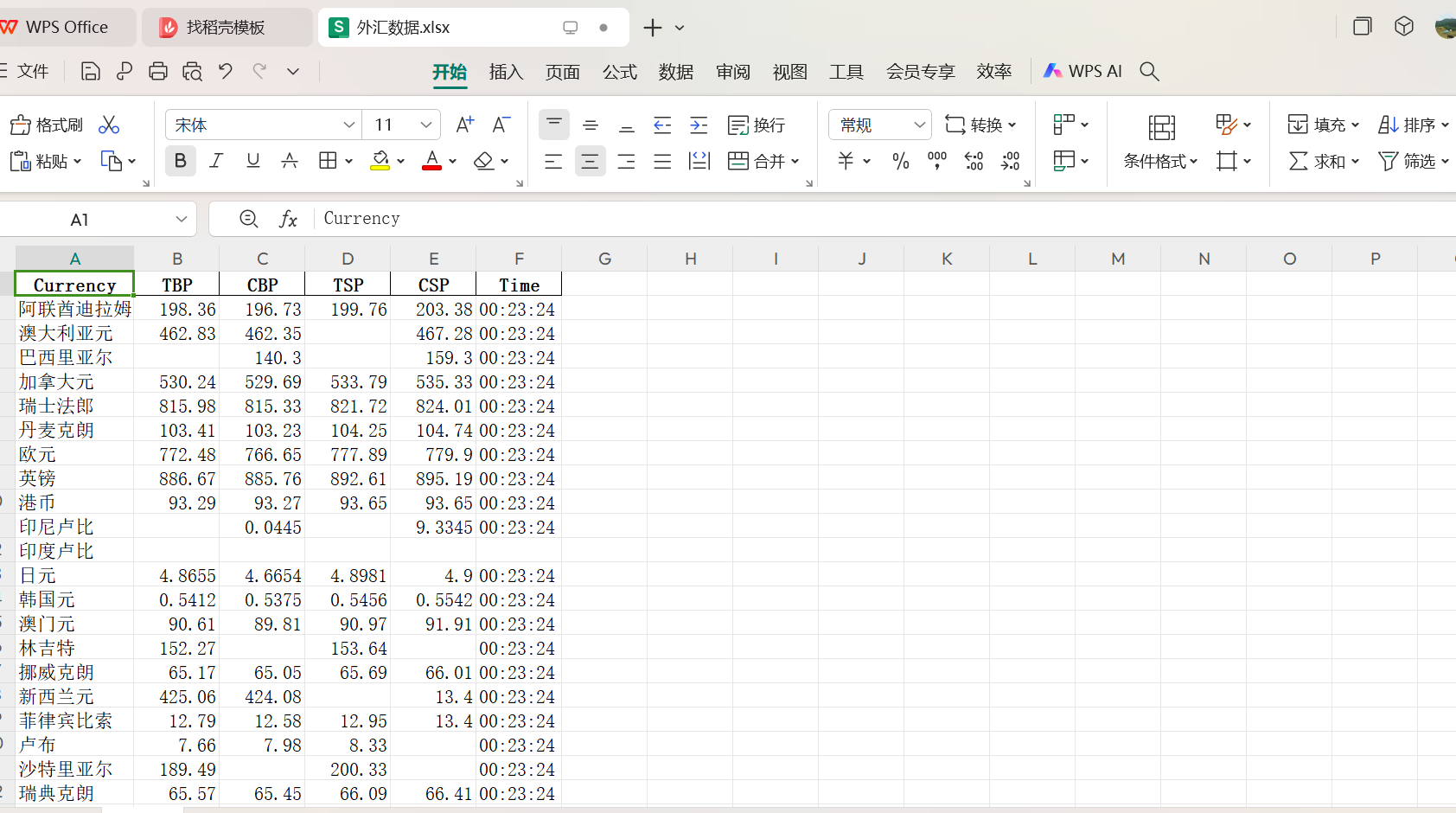Open Print Preview icon
Screen dimensions: 1456x813
[192, 71]
